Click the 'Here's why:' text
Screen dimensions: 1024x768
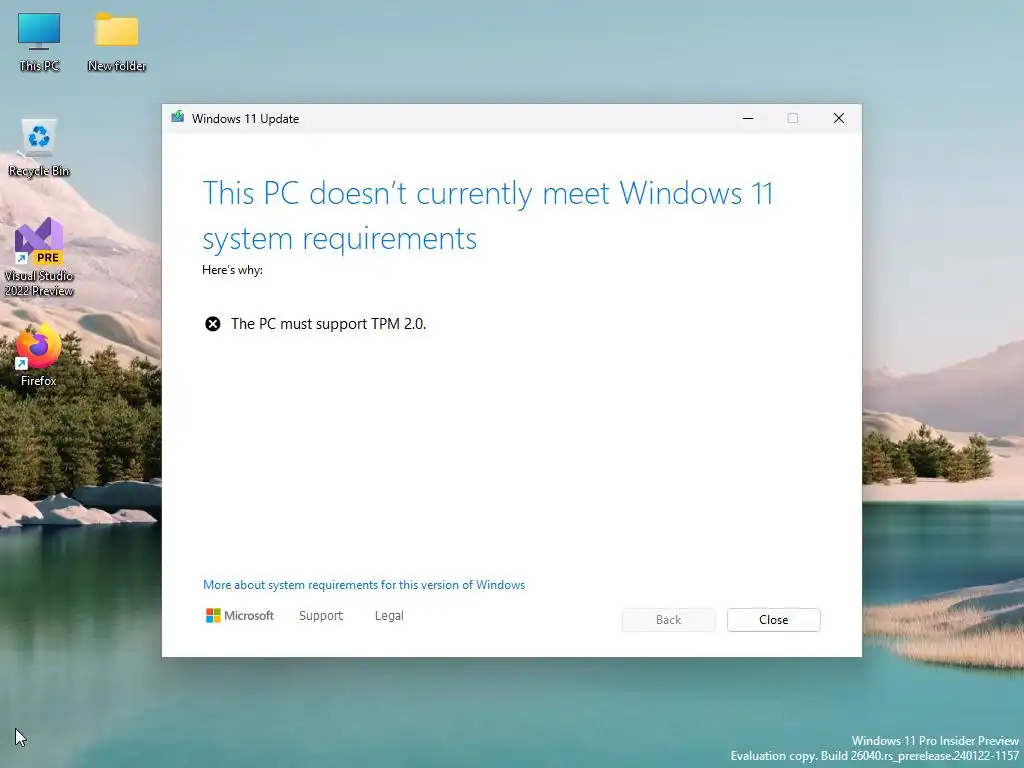(x=232, y=270)
